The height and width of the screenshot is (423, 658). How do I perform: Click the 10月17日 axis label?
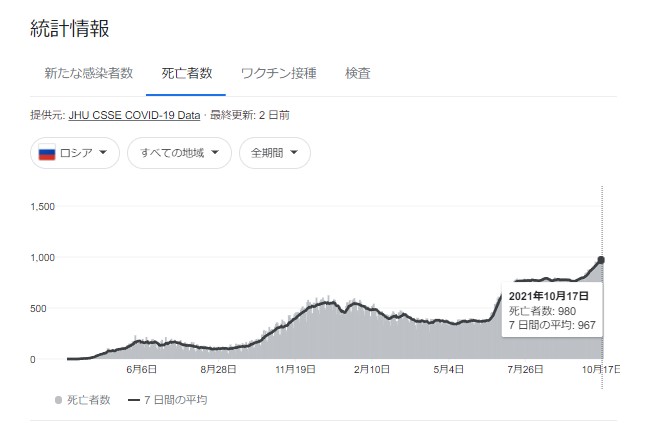coord(601,370)
